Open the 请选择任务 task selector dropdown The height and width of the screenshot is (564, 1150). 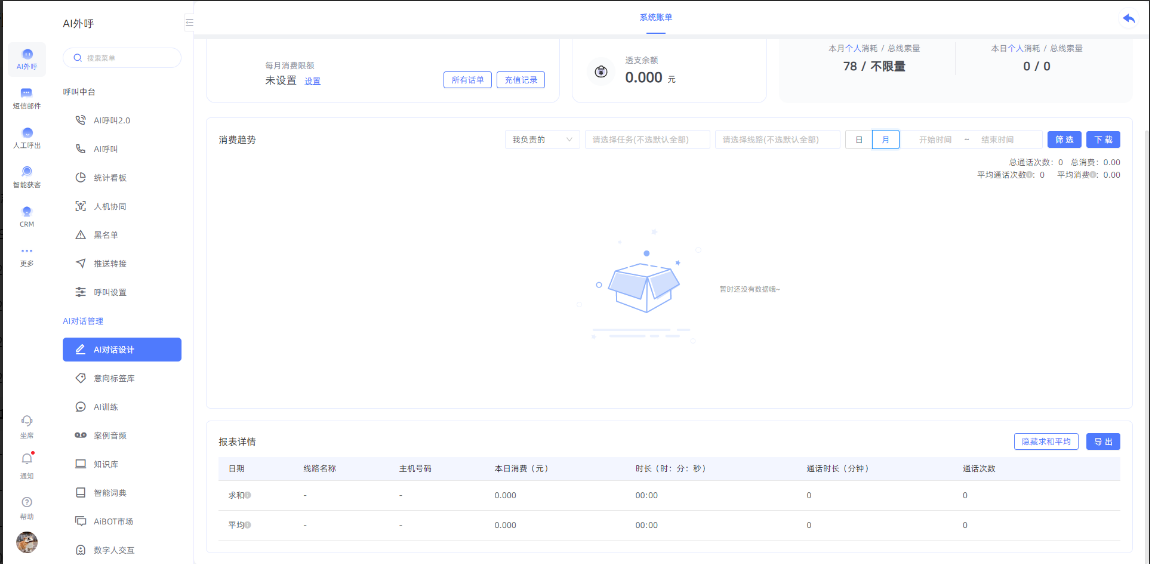(x=647, y=140)
